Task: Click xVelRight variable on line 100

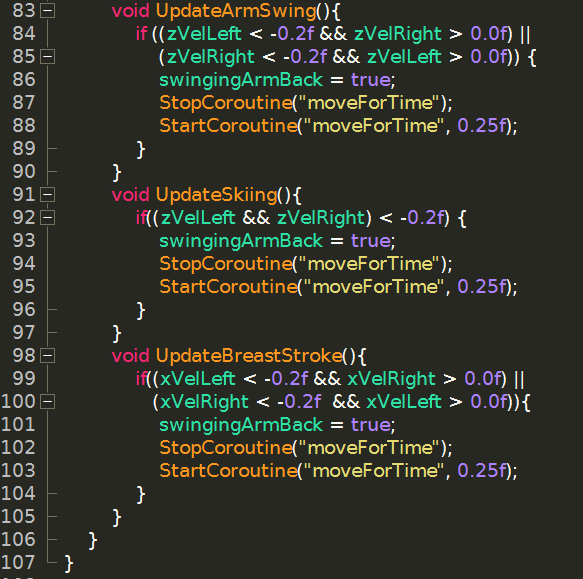Action: (204, 402)
